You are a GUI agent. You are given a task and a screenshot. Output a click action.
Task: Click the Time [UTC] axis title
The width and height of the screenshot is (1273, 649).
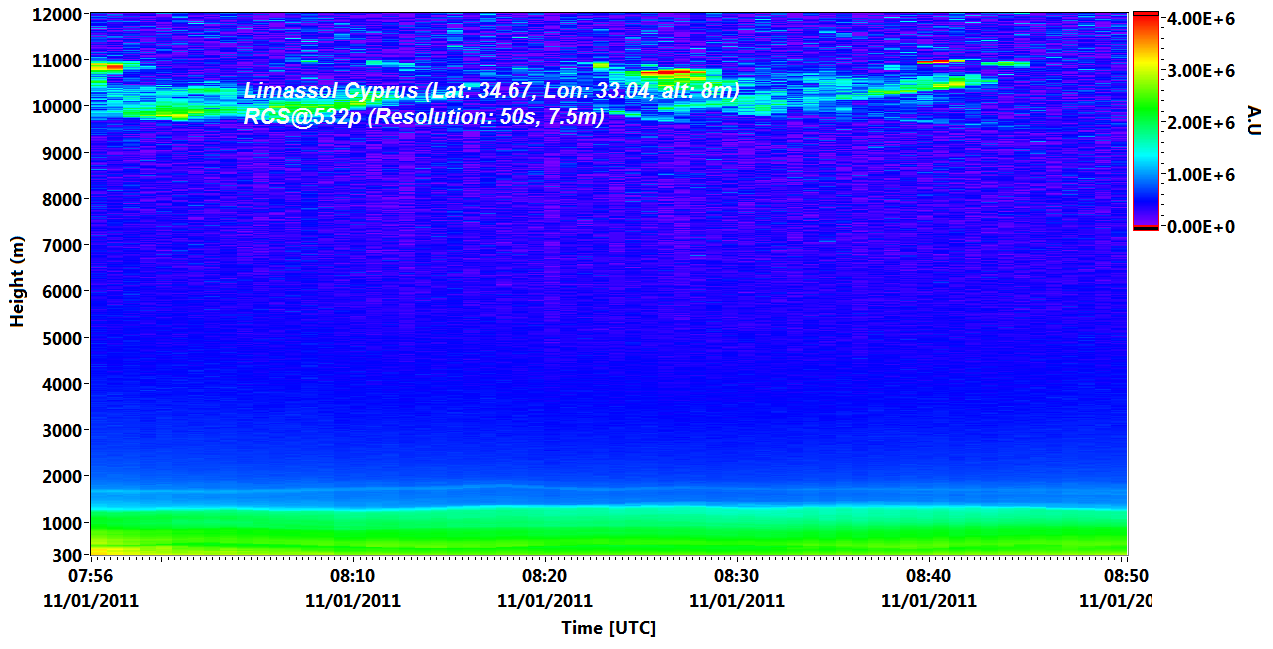click(x=608, y=628)
